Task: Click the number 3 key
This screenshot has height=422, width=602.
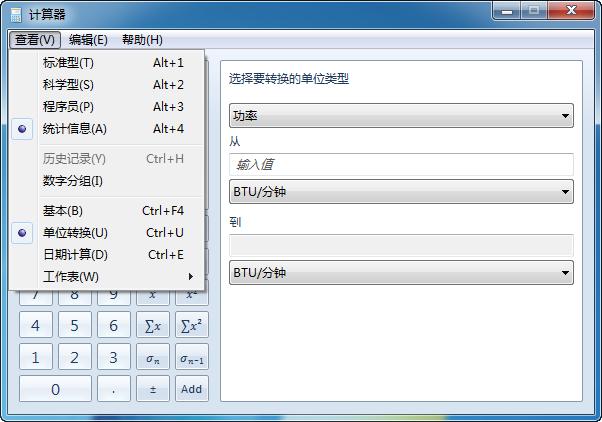Action: [x=114, y=357]
